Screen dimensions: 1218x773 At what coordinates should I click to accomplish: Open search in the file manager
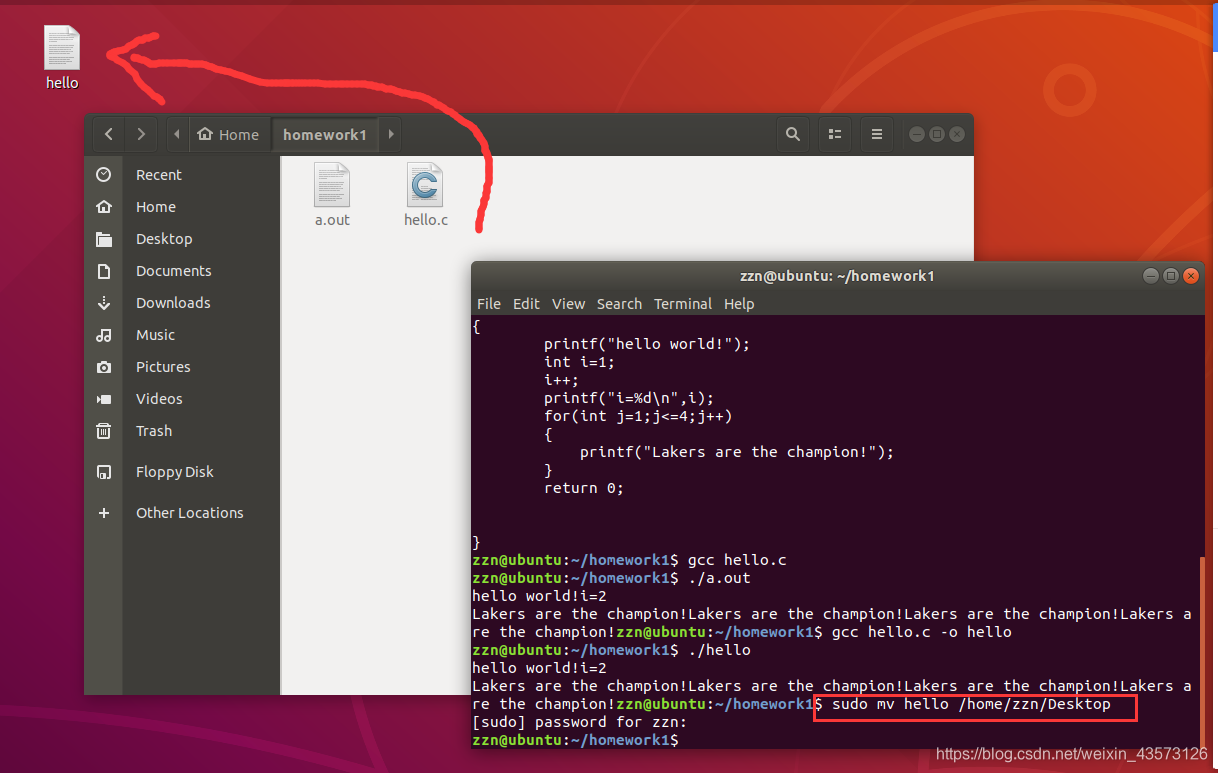[x=793, y=134]
